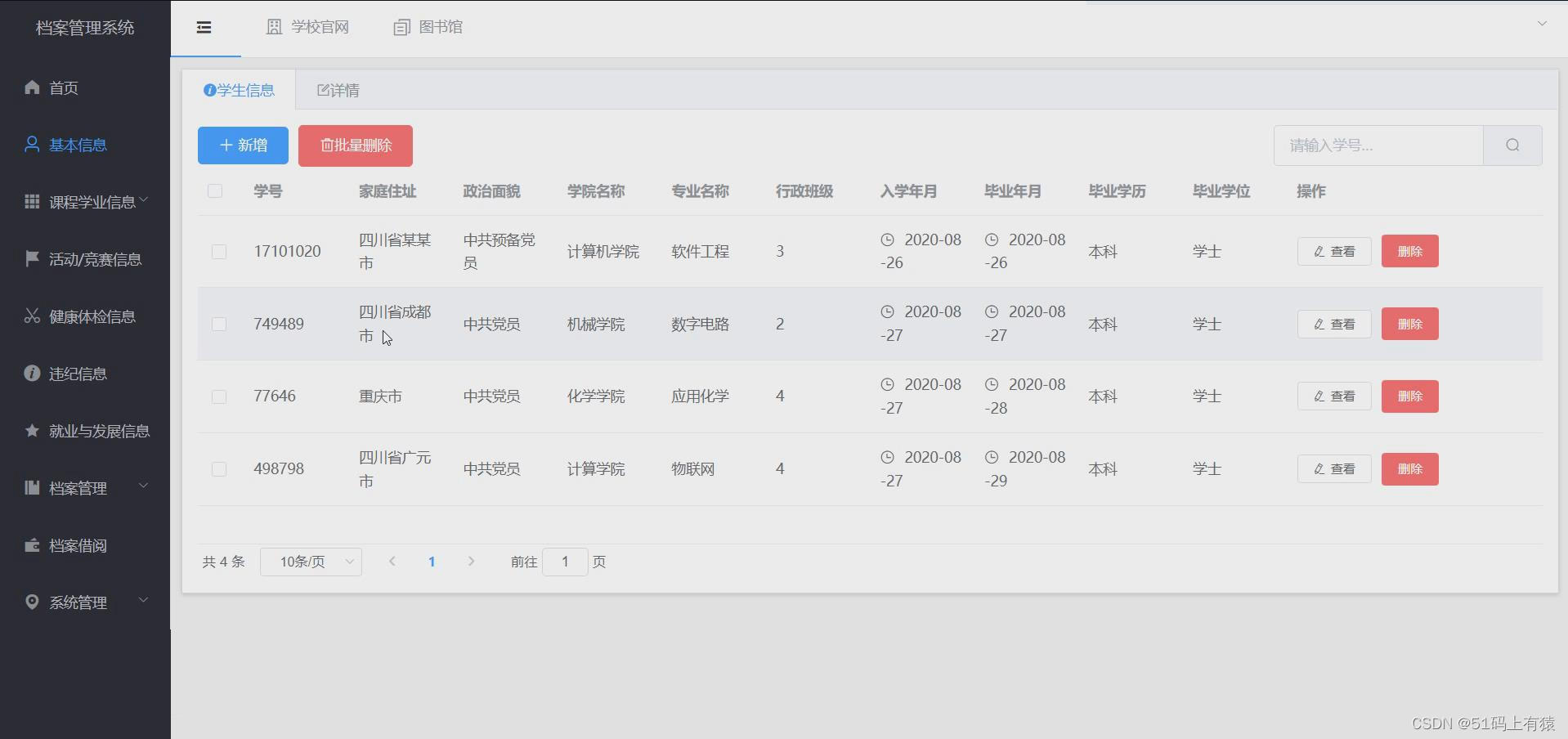Click the 新增 add button

click(243, 146)
